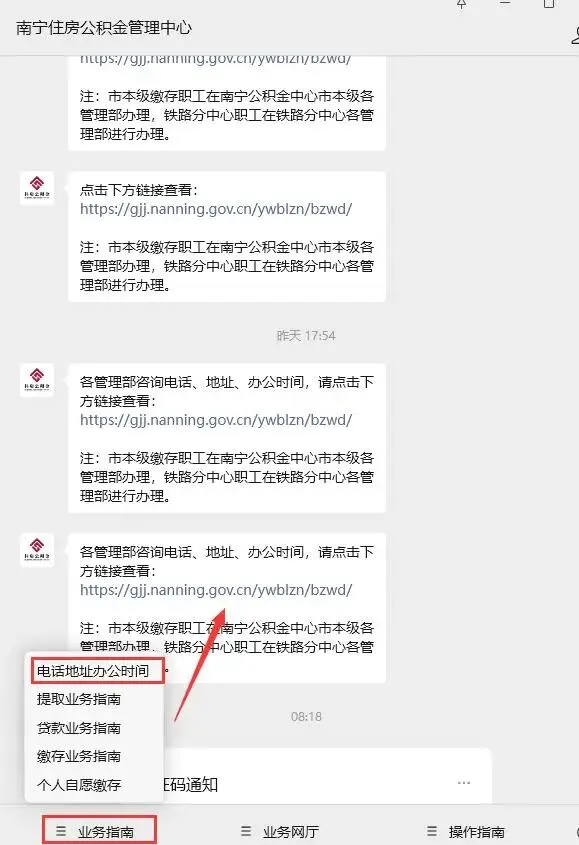Image resolution: width=579 pixels, height=845 pixels.
Task: Click the 码通知 notification card
Action: [x=328, y=776]
